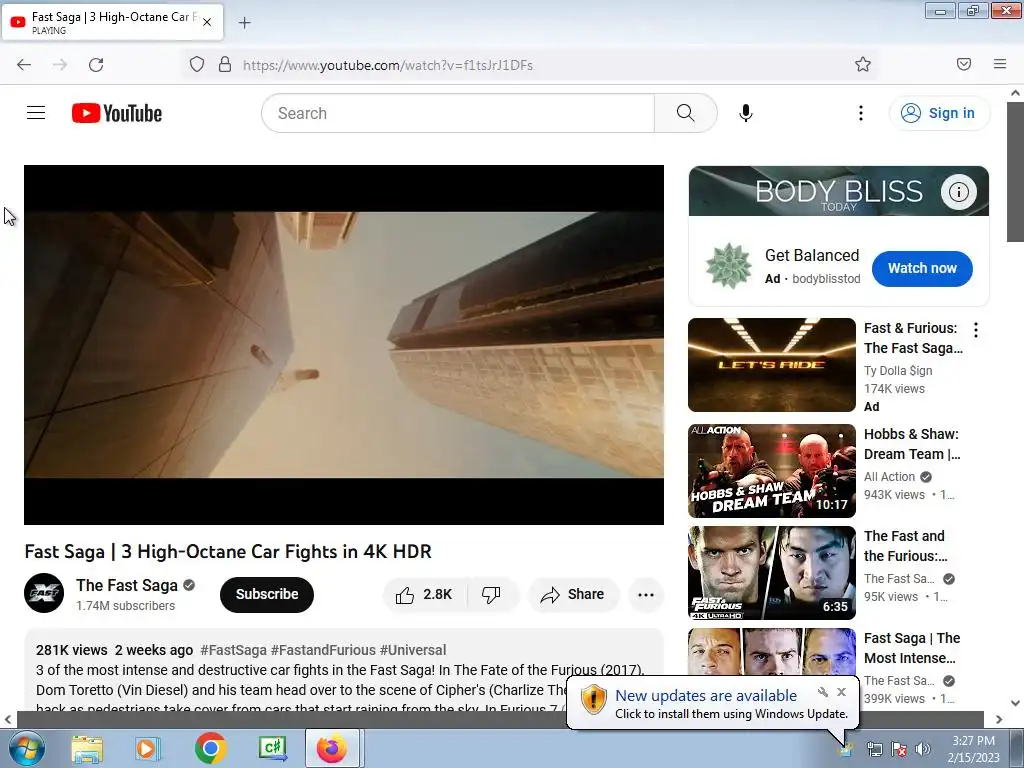Click New updates are available notification

point(705,696)
